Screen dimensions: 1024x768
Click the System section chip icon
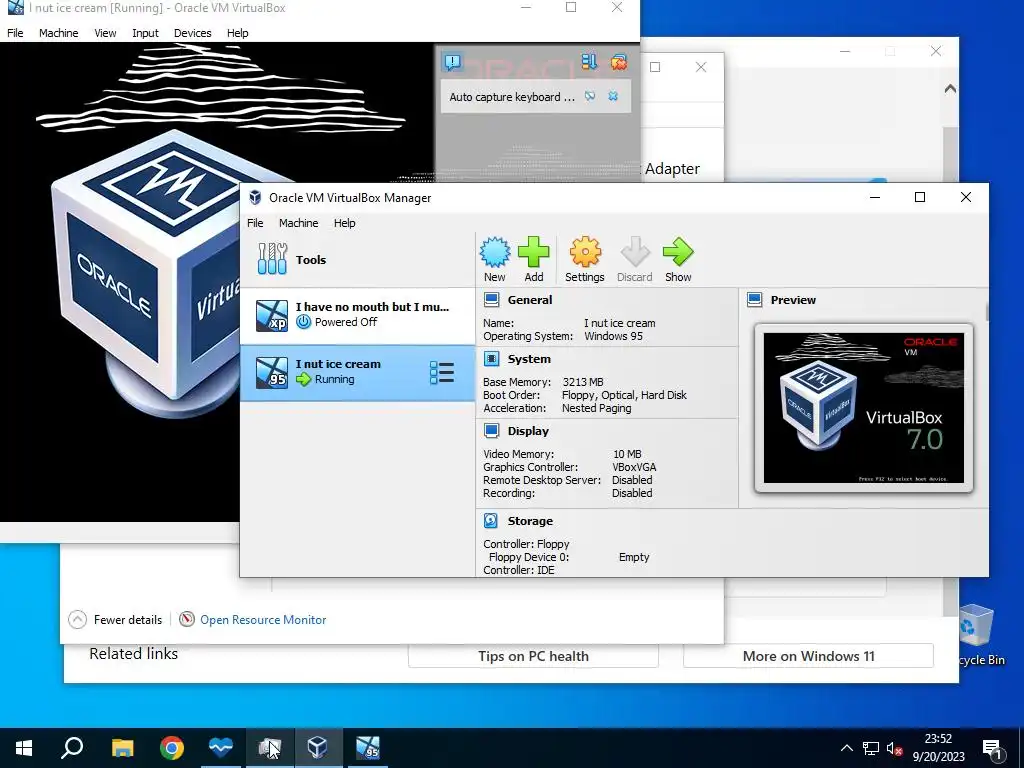[492, 359]
